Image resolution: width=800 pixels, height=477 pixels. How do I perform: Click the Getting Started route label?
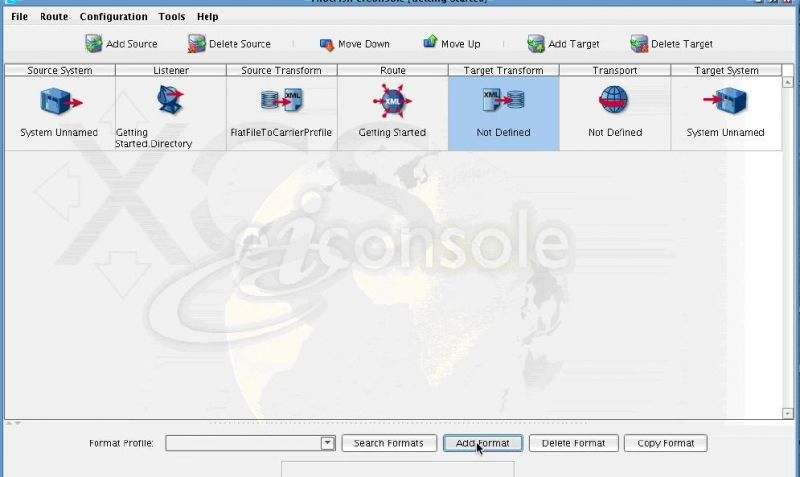tap(392, 133)
